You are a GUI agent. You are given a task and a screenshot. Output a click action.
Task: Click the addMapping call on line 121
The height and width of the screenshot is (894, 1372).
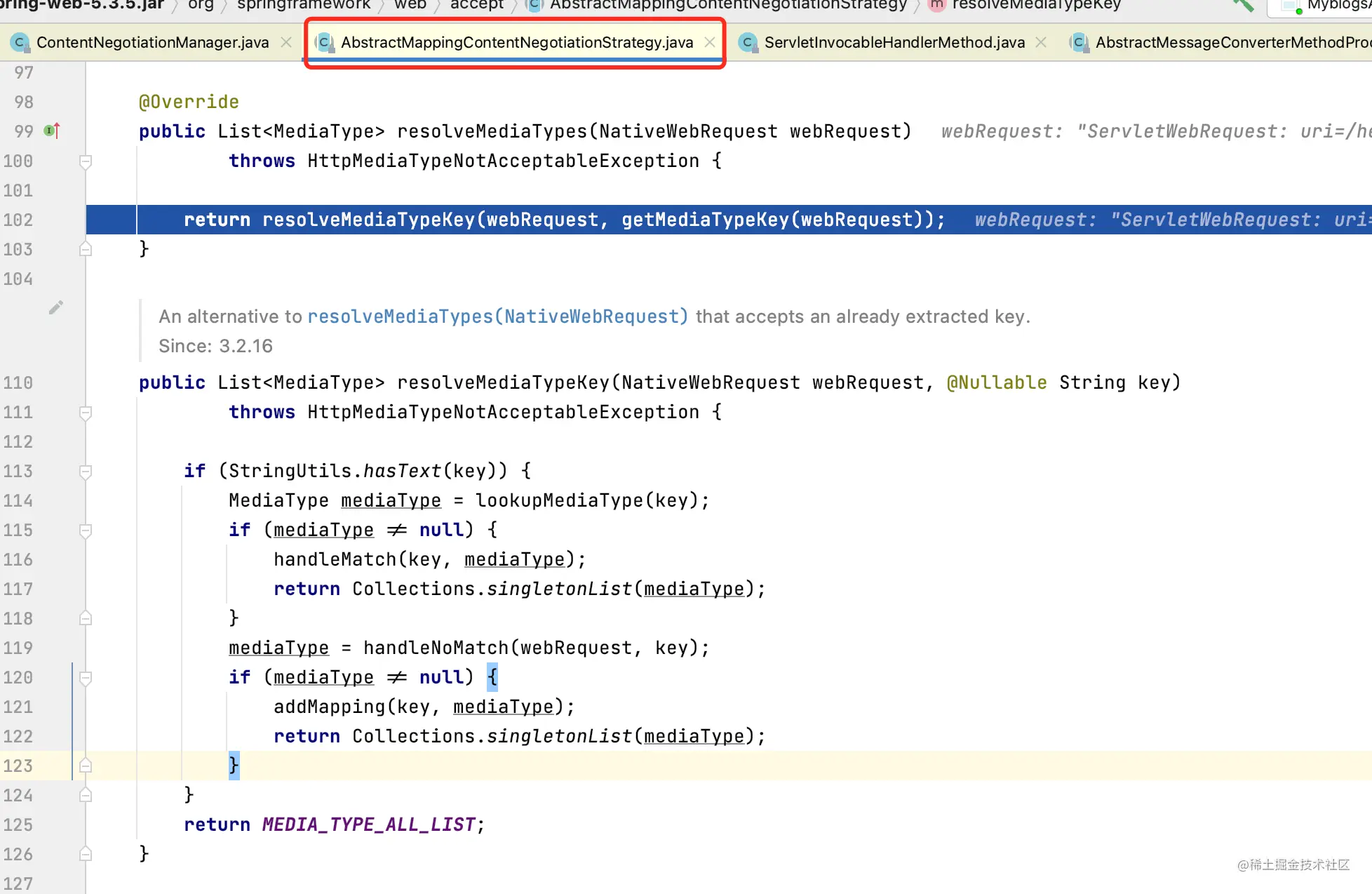(330, 707)
